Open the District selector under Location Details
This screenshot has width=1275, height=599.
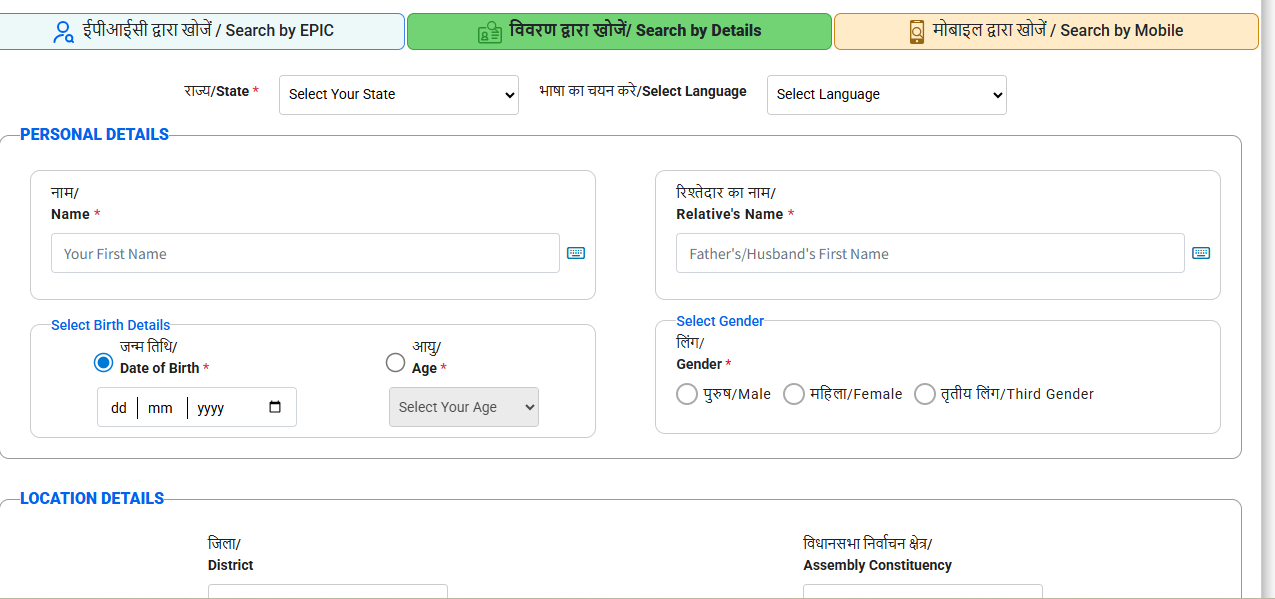328,592
